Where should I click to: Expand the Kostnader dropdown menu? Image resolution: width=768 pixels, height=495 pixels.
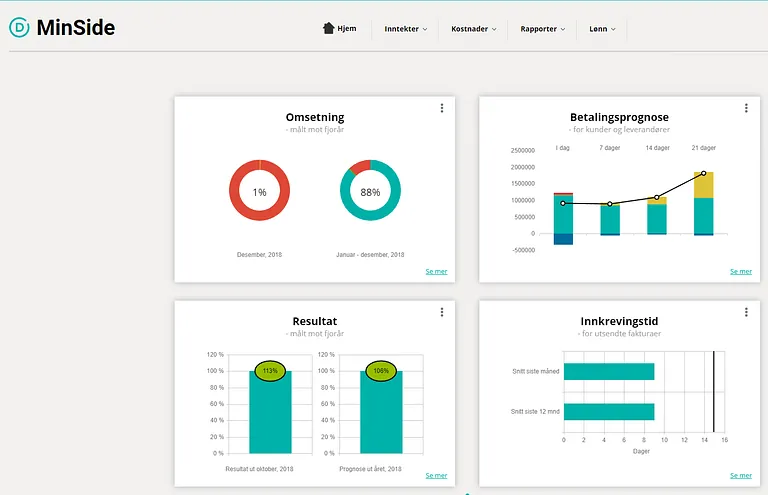tap(474, 29)
